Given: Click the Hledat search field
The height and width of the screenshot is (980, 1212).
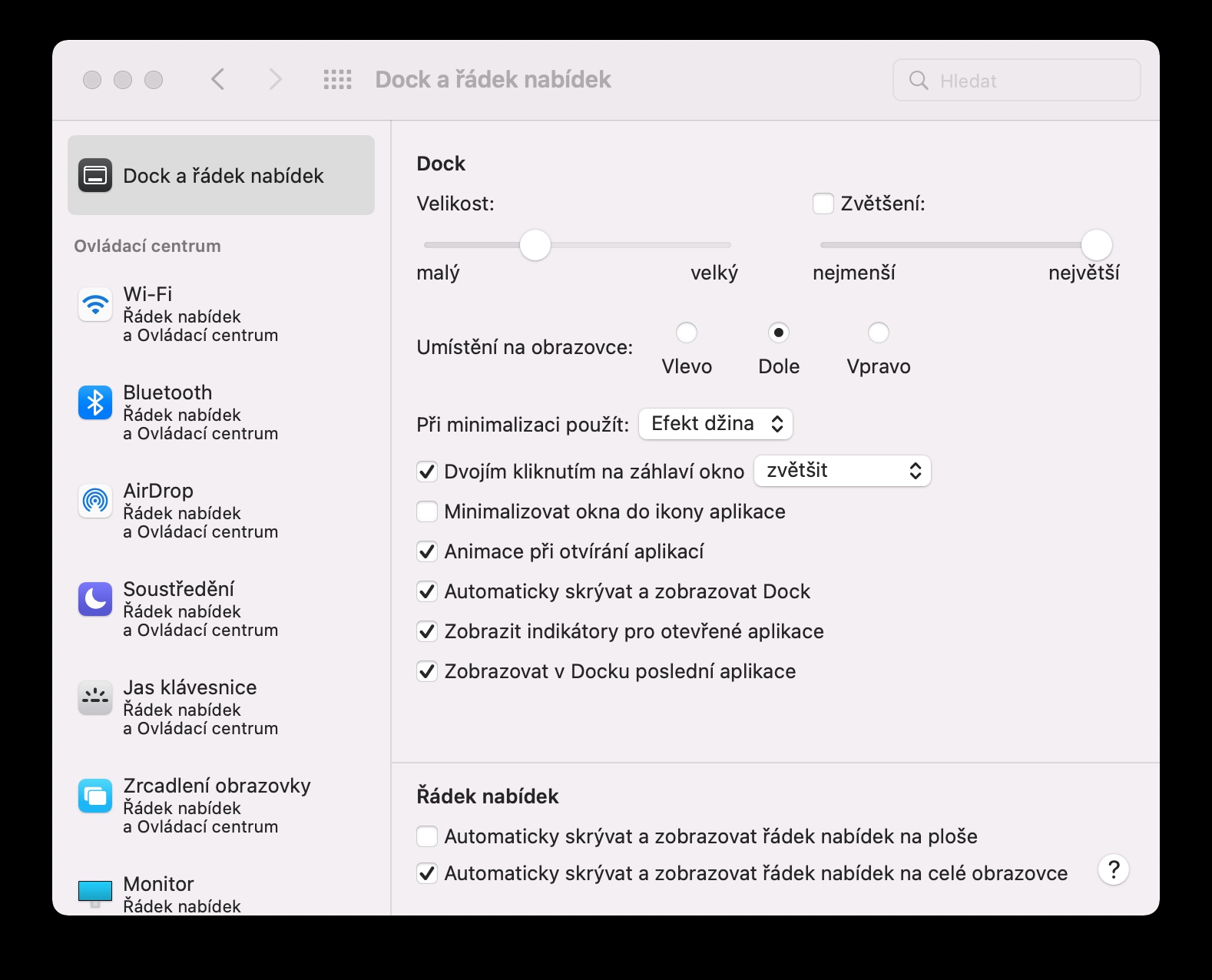Looking at the screenshot, I should pyautogui.click(x=1017, y=80).
